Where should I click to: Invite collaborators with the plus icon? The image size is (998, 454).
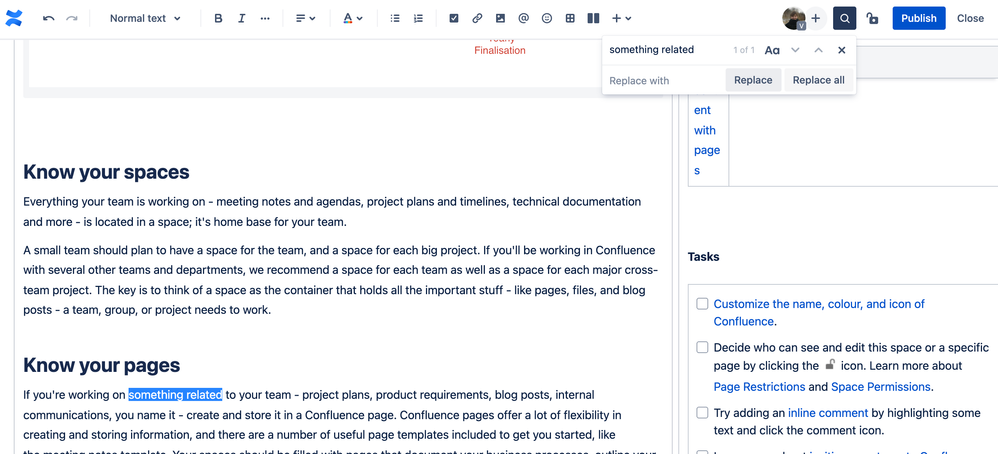click(815, 18)
